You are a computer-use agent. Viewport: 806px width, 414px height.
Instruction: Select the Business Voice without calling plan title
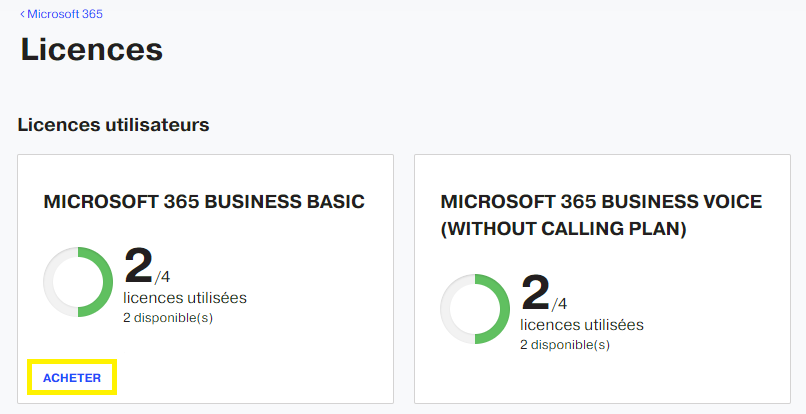coord(601,215)
